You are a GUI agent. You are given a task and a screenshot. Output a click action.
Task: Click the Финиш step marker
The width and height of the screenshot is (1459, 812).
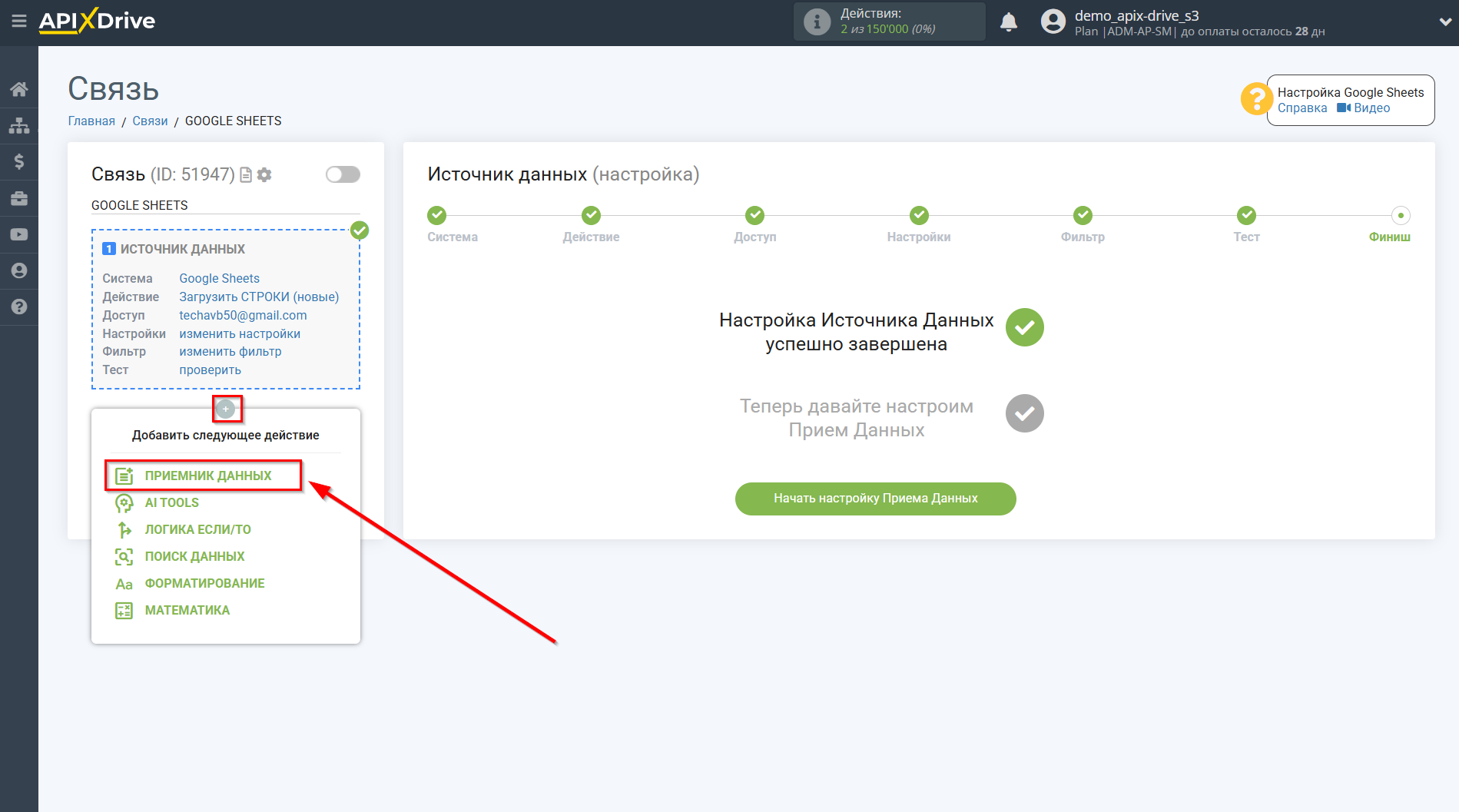[1401, 215]
